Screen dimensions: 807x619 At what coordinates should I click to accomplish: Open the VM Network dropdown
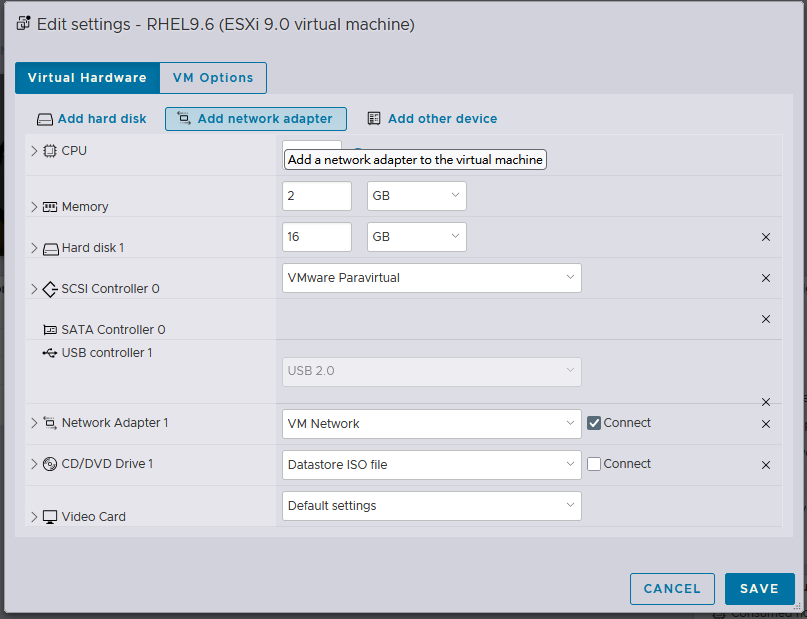click(x=431, y=424)
